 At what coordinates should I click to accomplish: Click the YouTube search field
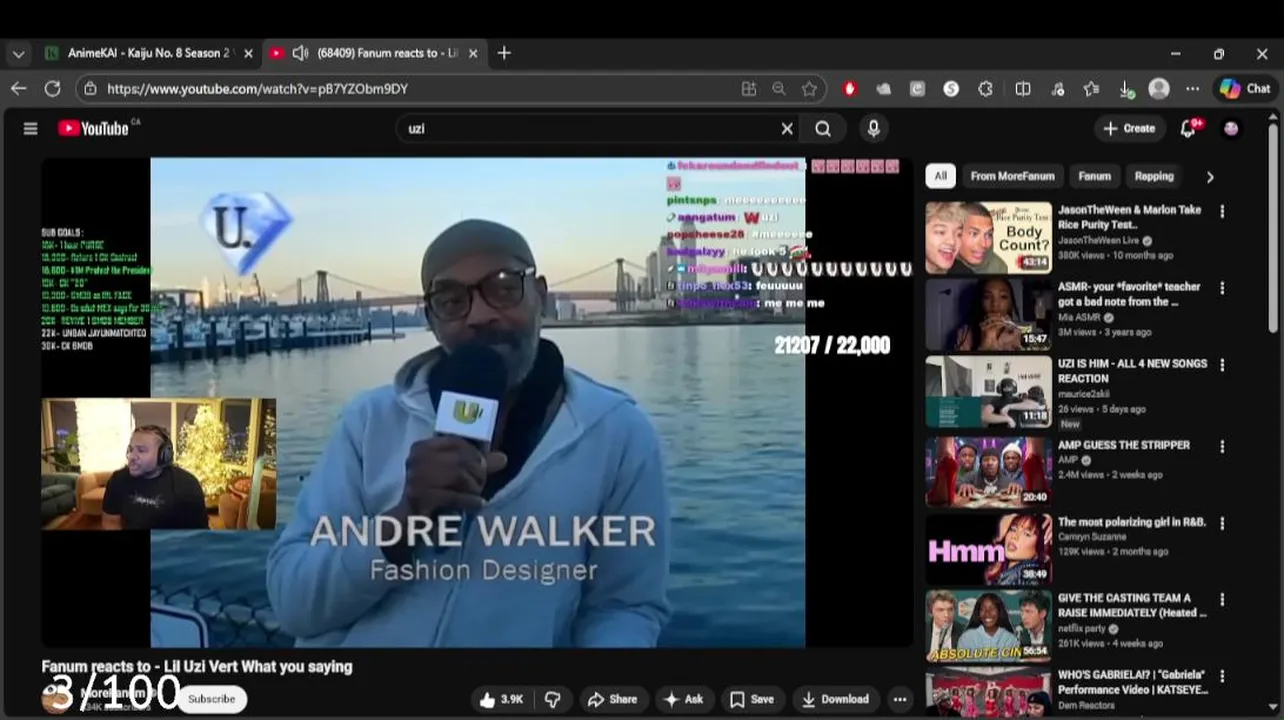(590, 128)
